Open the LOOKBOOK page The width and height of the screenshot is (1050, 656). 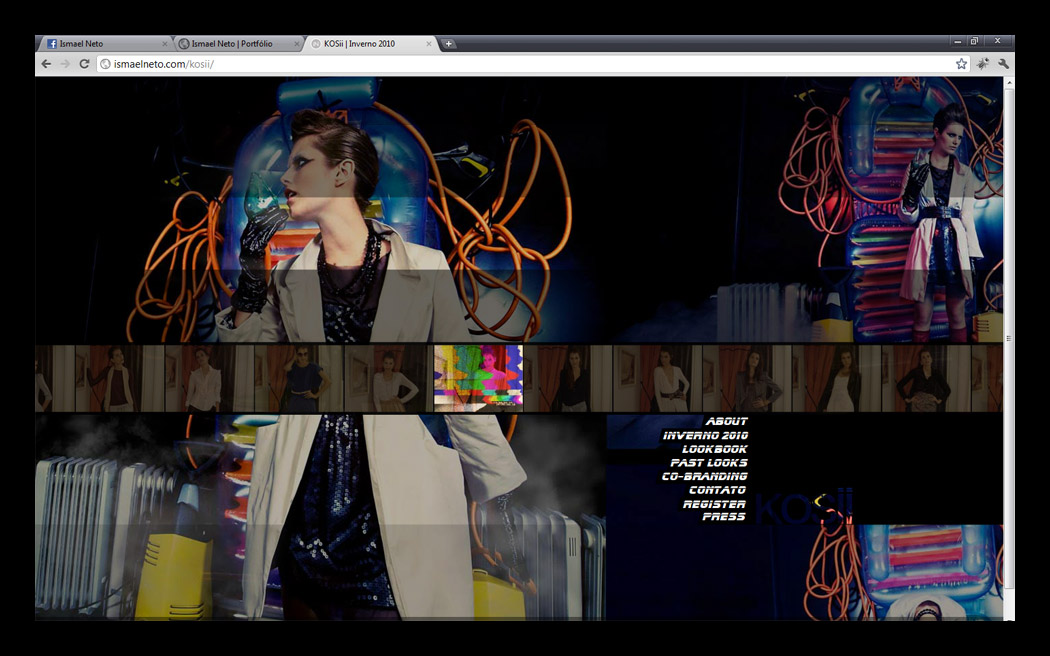click(715, 449)
